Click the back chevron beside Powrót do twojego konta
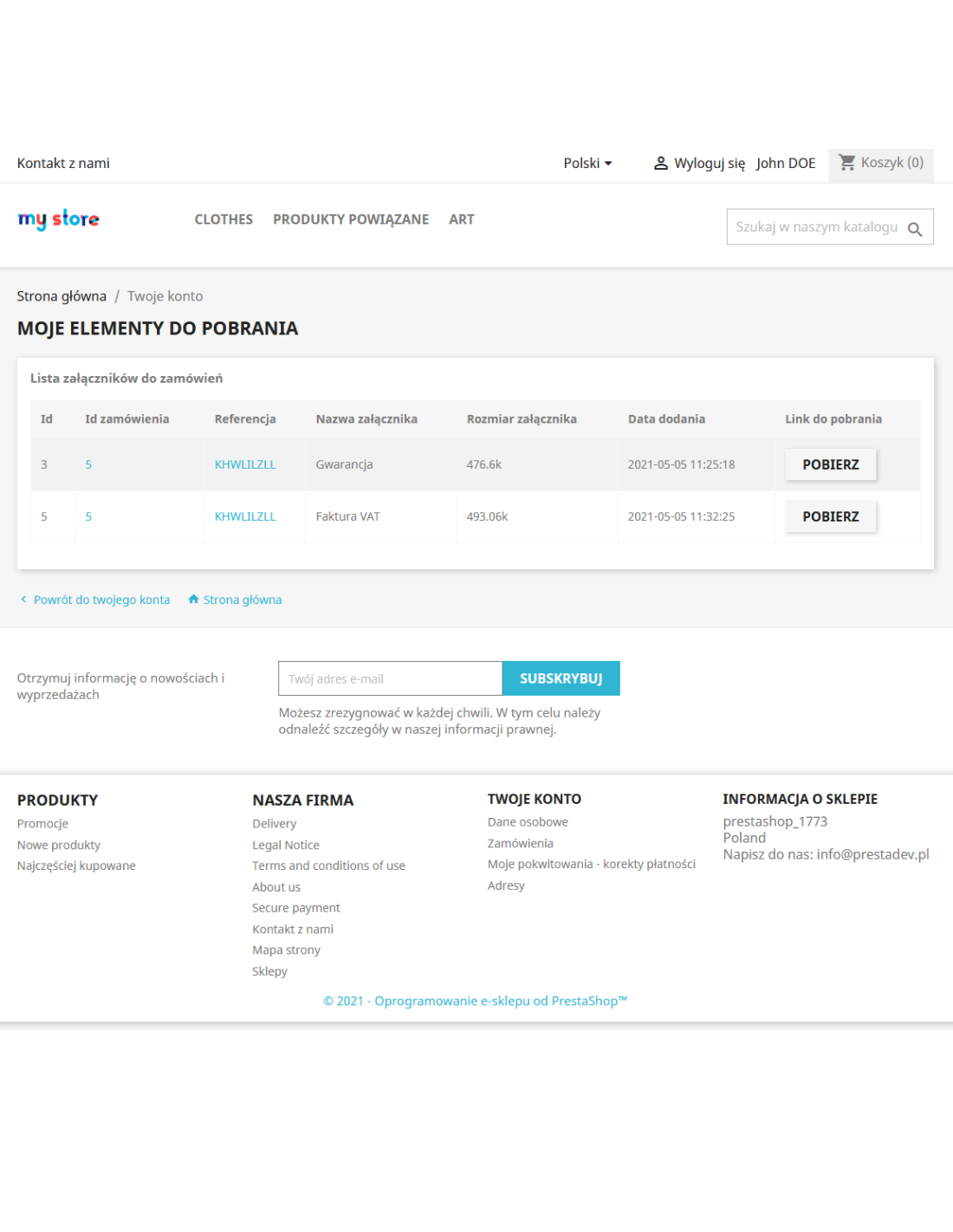 (23, 599)
